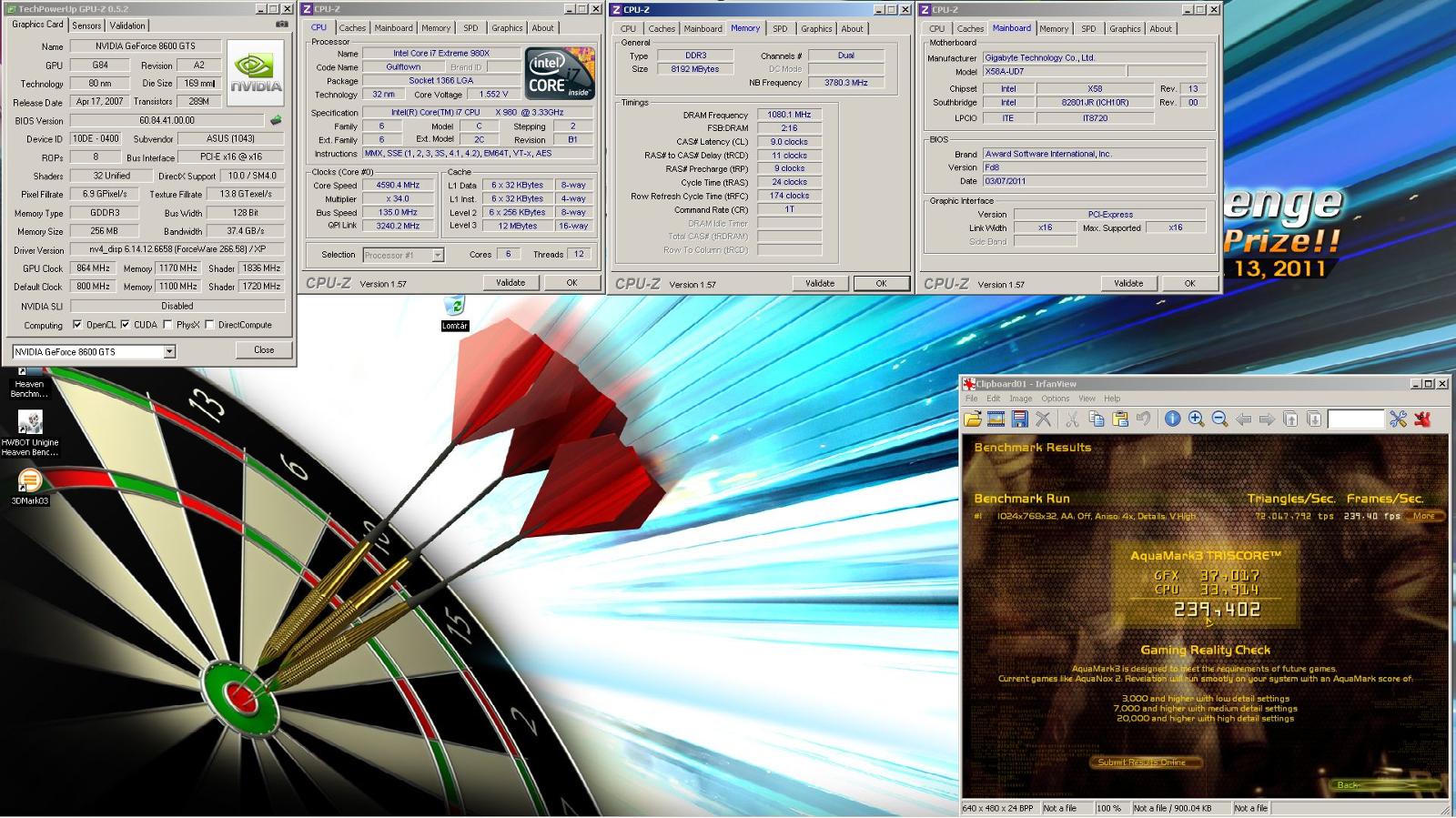Click OK in the Mainboard CPU-Z window

1189,283
